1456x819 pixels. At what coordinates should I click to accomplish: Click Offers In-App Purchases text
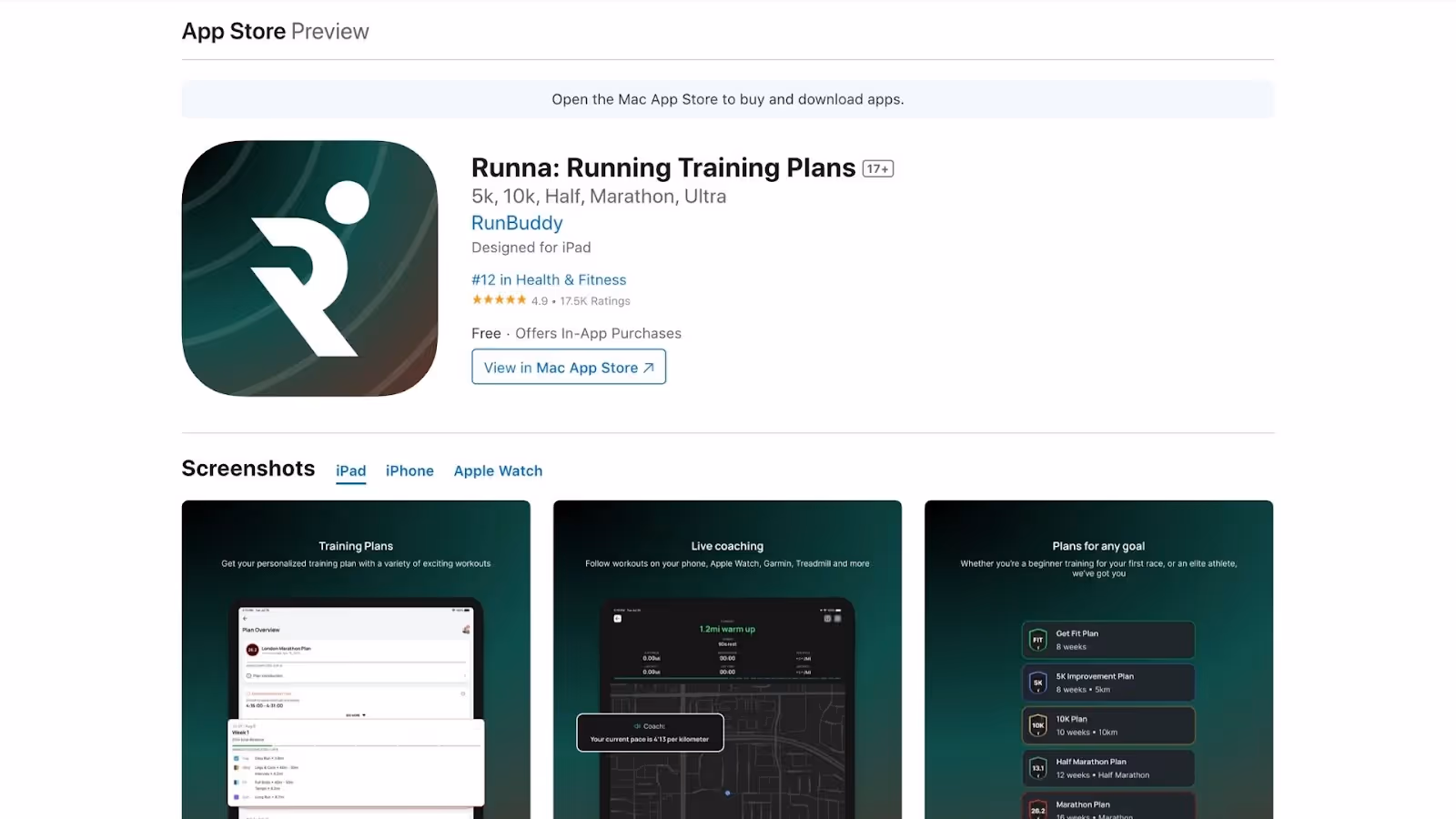click(x=598, y=333)
